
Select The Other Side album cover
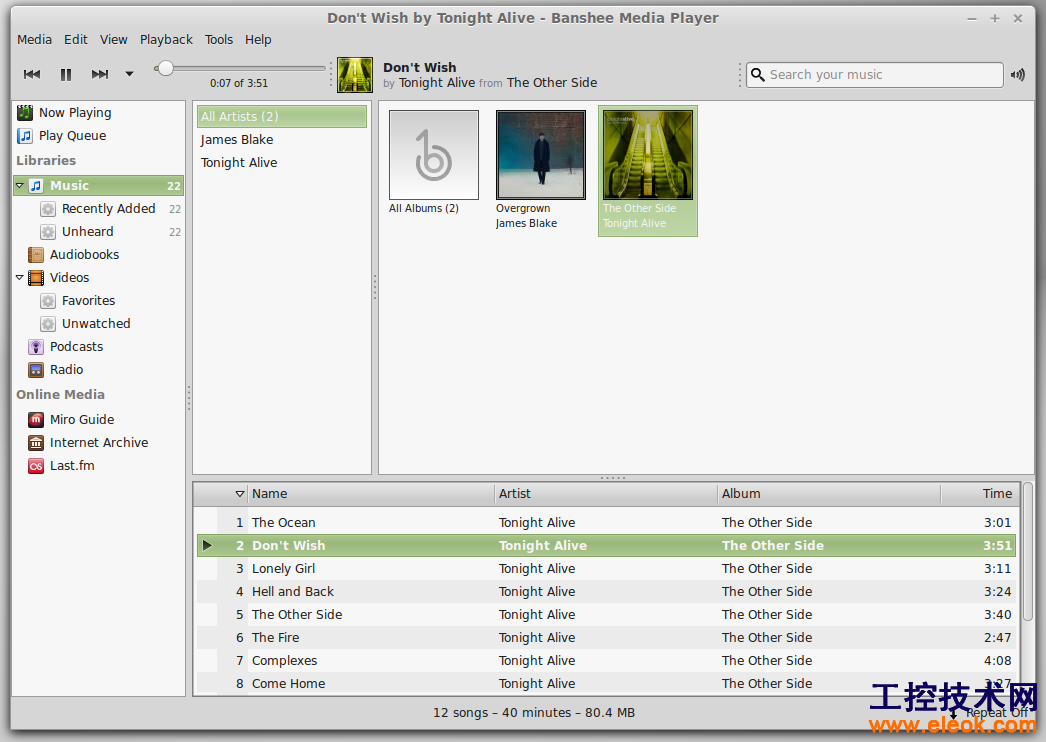648,155
